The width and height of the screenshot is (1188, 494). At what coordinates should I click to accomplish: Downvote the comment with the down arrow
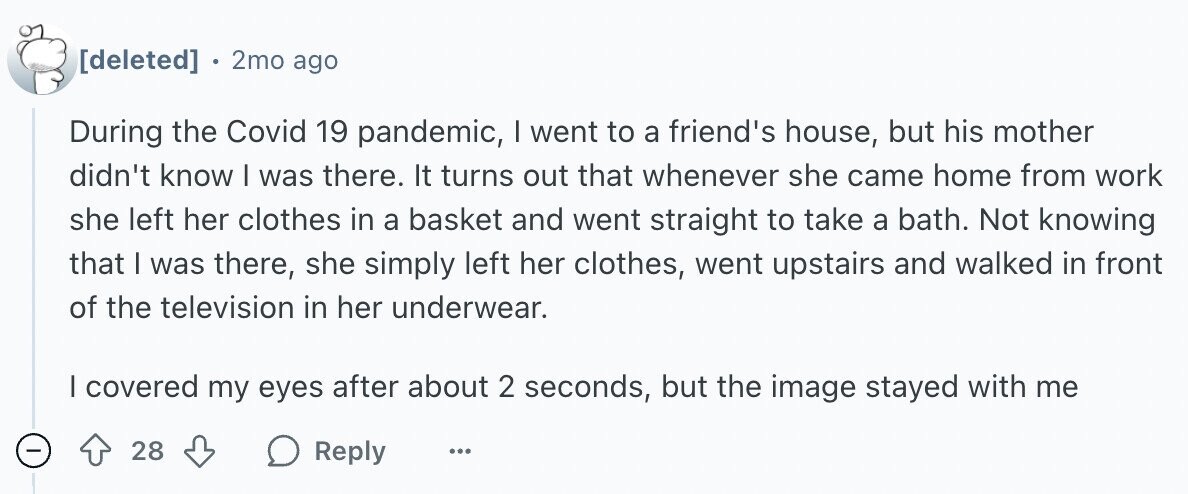point(200,452)
